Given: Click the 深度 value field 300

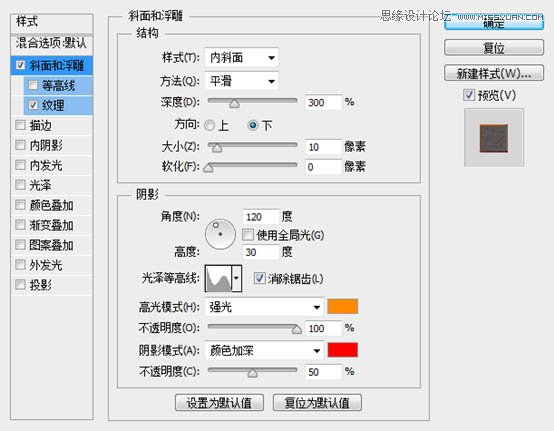Looking at the screenshot, I should click(323, 102).
